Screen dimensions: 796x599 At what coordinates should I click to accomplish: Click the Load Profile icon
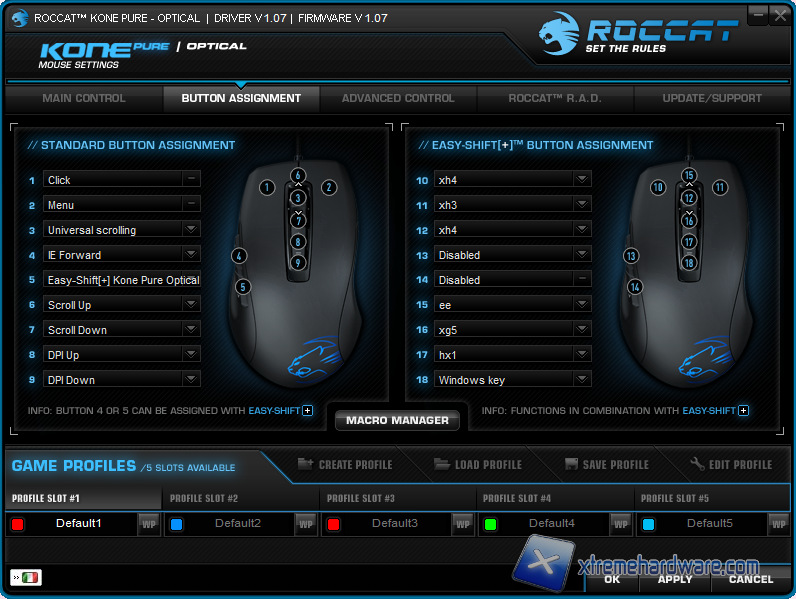[x=442, y=464]
